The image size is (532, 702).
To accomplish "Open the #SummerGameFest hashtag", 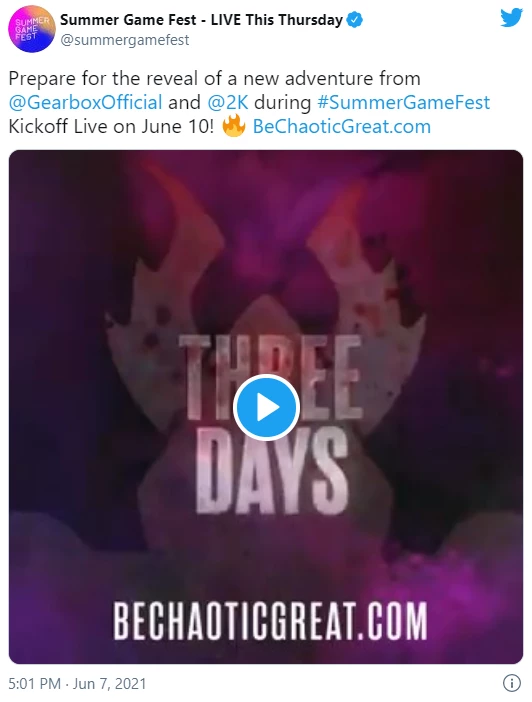I will click(x=403, y=102).
